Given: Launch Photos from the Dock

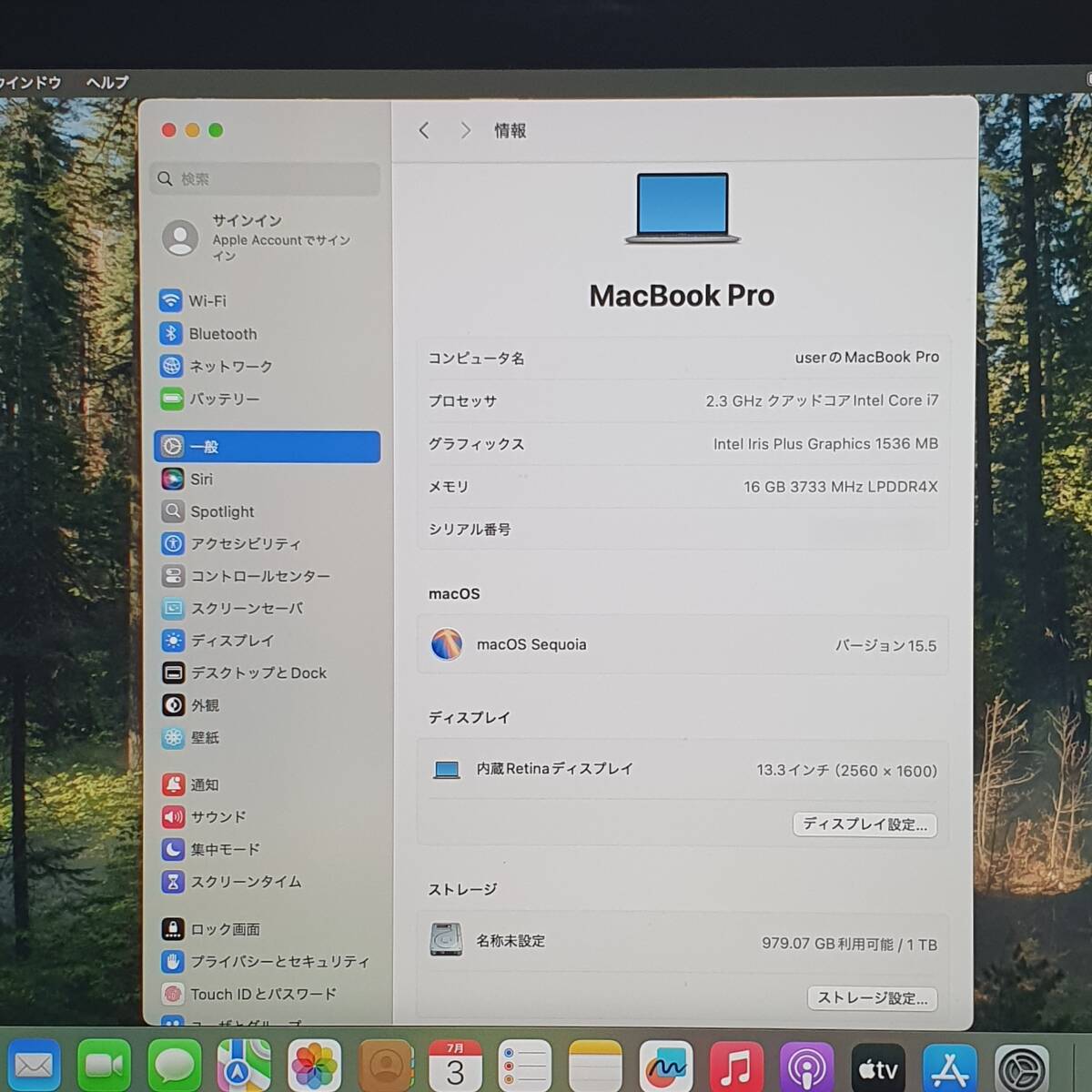Looking at the screenshot, I should [x=314, y=1066].
